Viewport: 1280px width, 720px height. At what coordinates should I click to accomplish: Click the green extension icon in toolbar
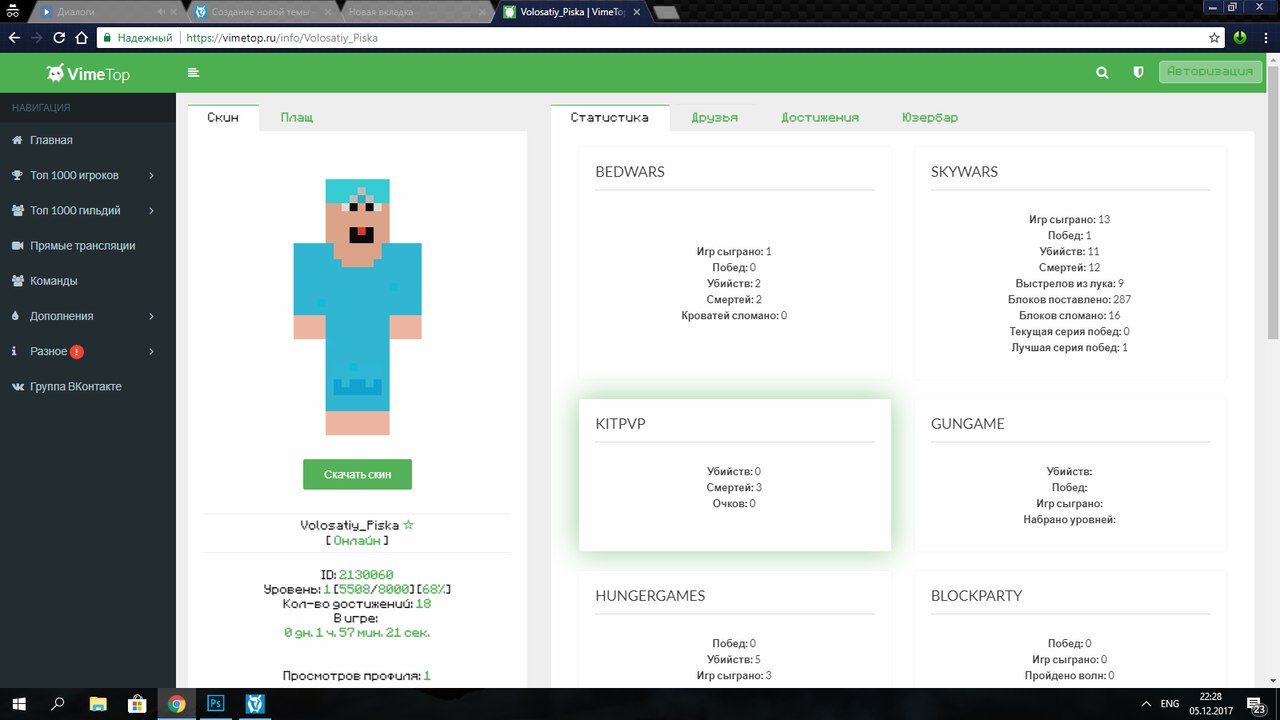click(x=1240, y=38)
